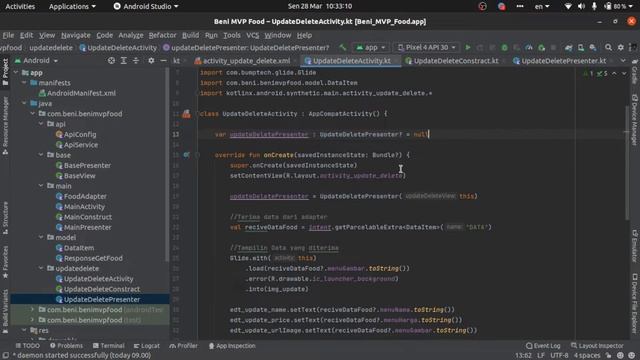Select AndroidManifest.xml in project tree

(77, 93)
